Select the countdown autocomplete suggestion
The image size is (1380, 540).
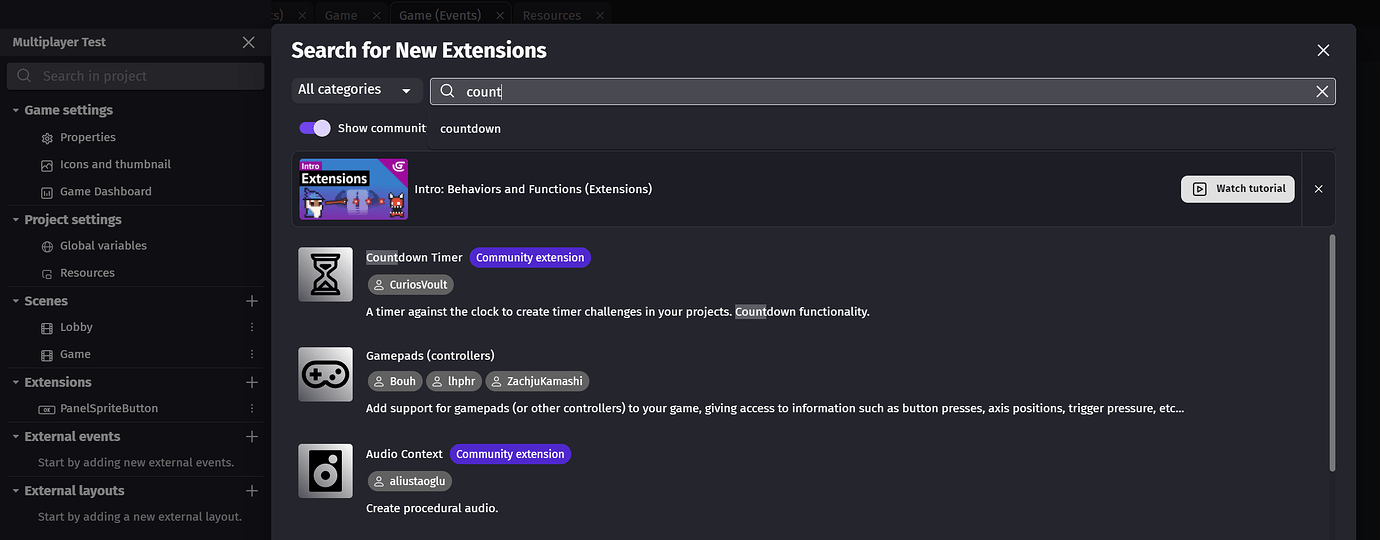tap(470, 129)
